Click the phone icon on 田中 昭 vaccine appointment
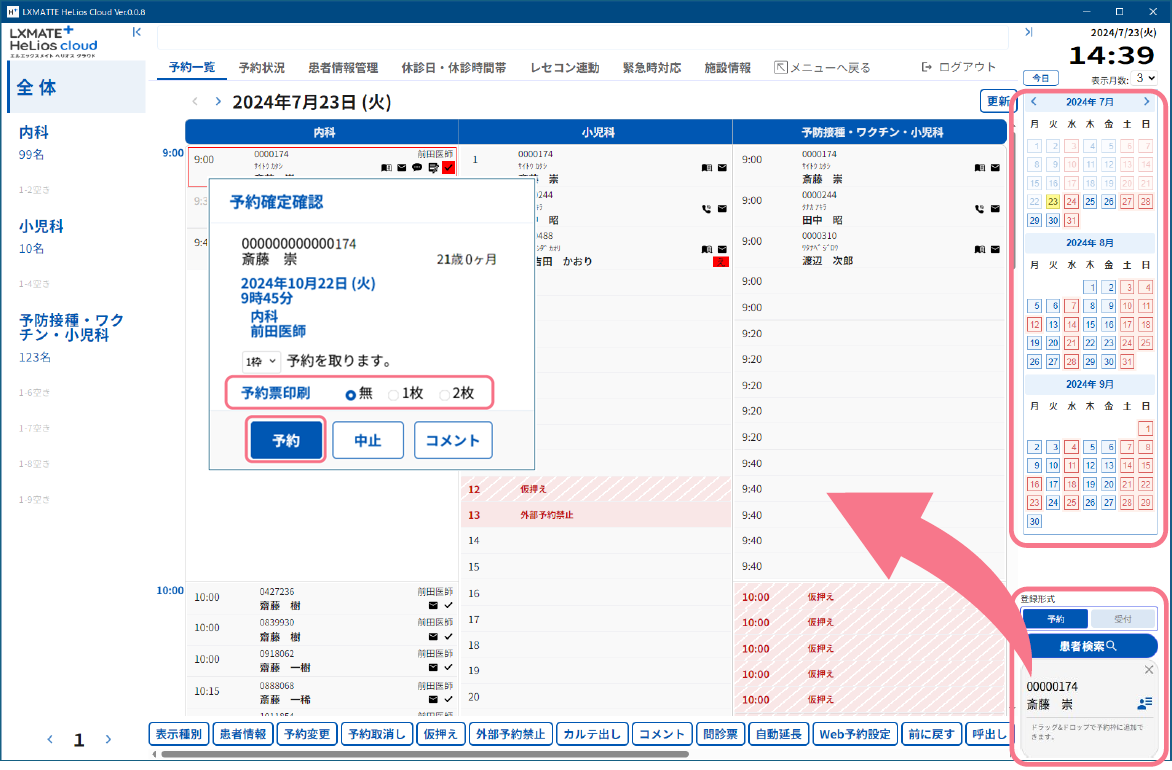 [x=980, y=209]
